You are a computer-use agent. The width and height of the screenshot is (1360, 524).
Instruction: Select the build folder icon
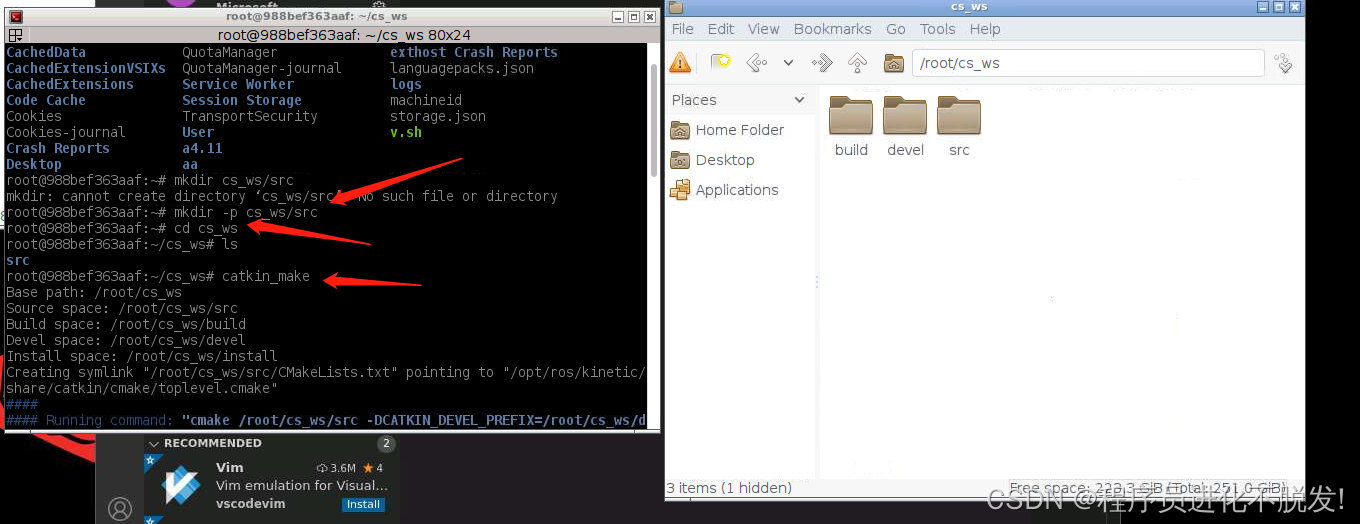click(851, 117)
